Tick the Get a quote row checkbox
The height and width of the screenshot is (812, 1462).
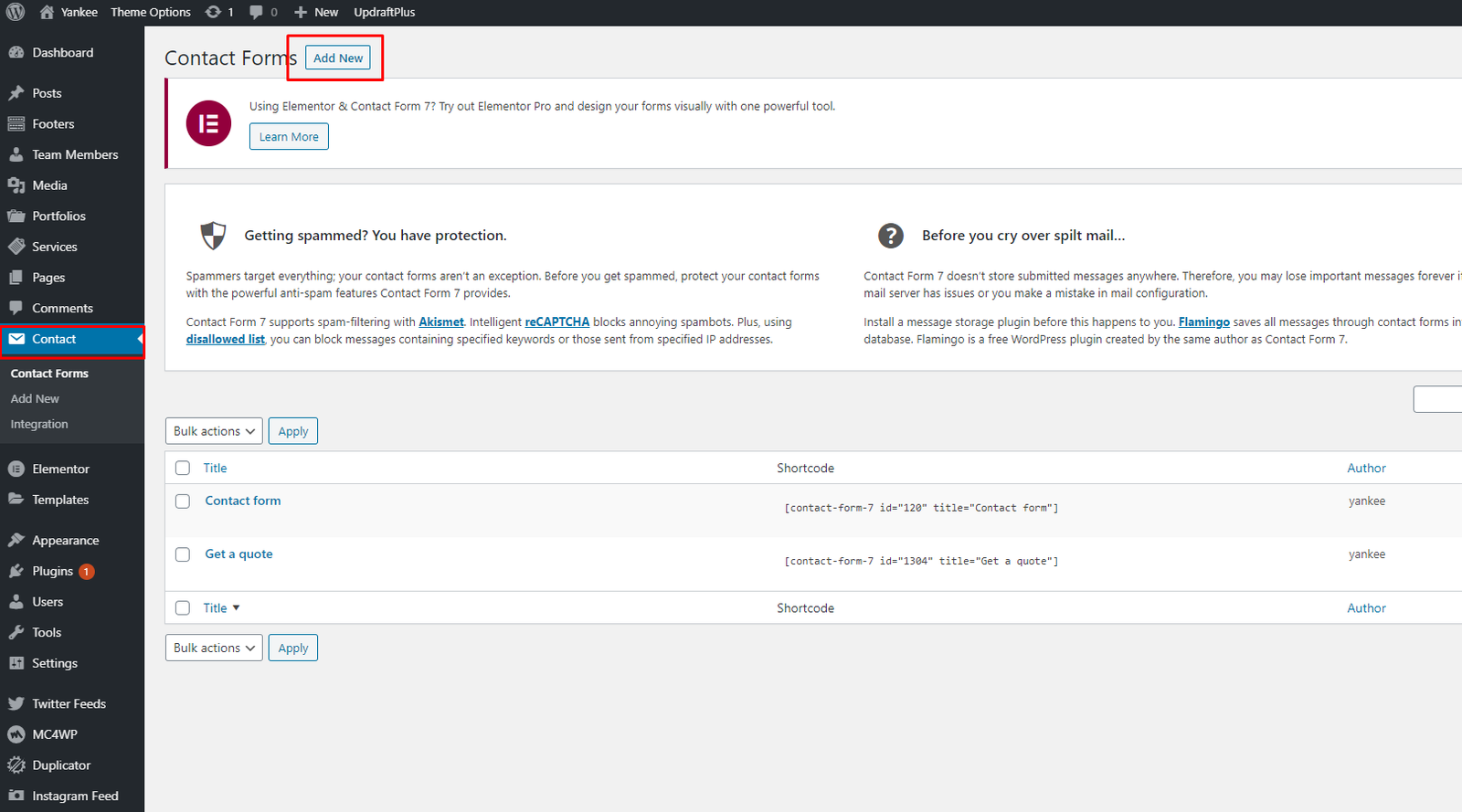[183, 554]
